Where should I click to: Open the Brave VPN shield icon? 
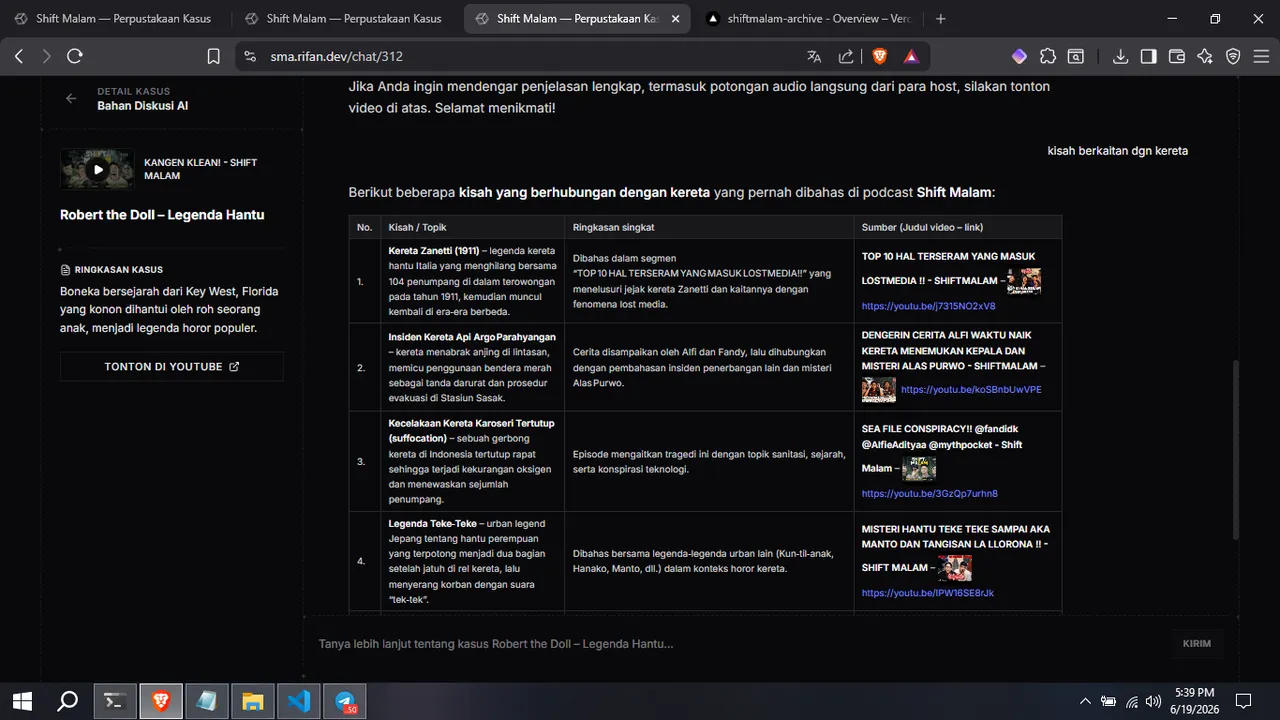[x=1233, y=57]
